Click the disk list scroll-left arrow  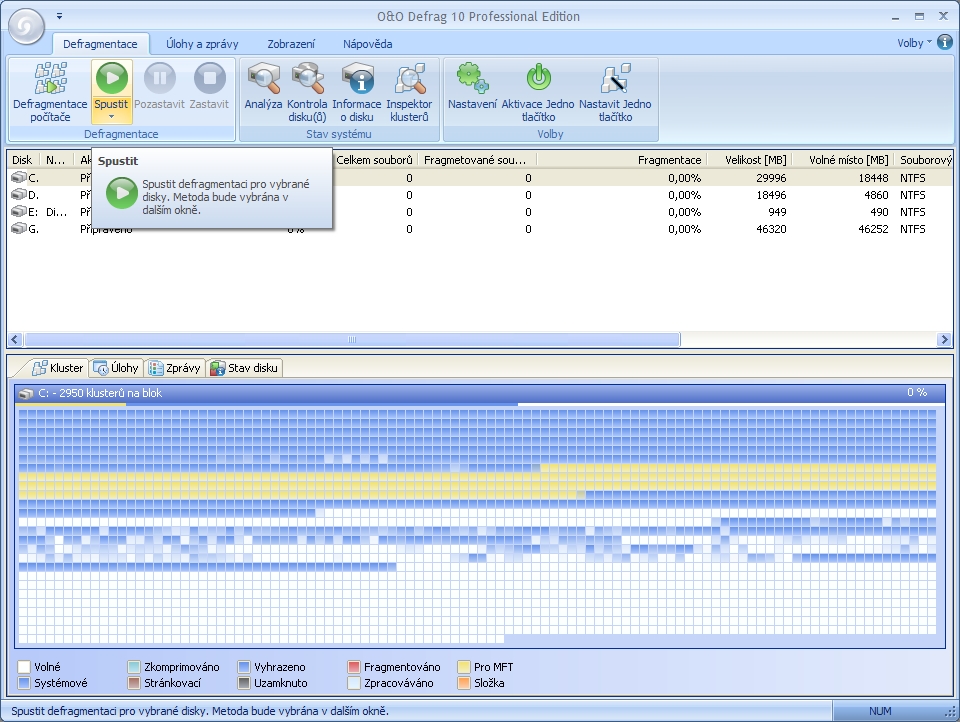(15, 339)
